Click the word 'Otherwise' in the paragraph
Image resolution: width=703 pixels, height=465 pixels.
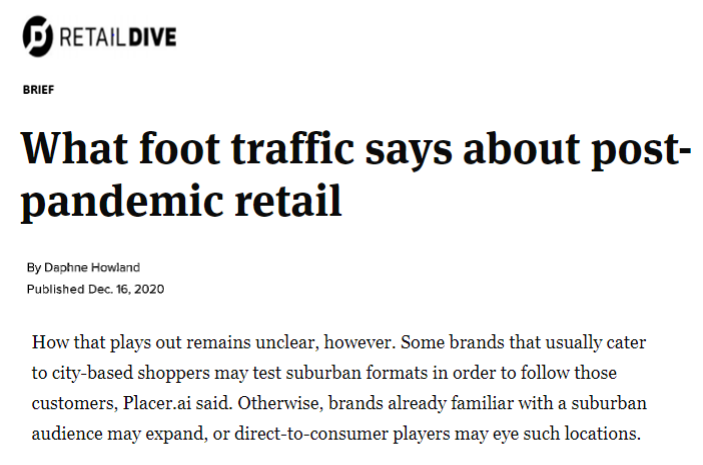(x=280, y=403)
